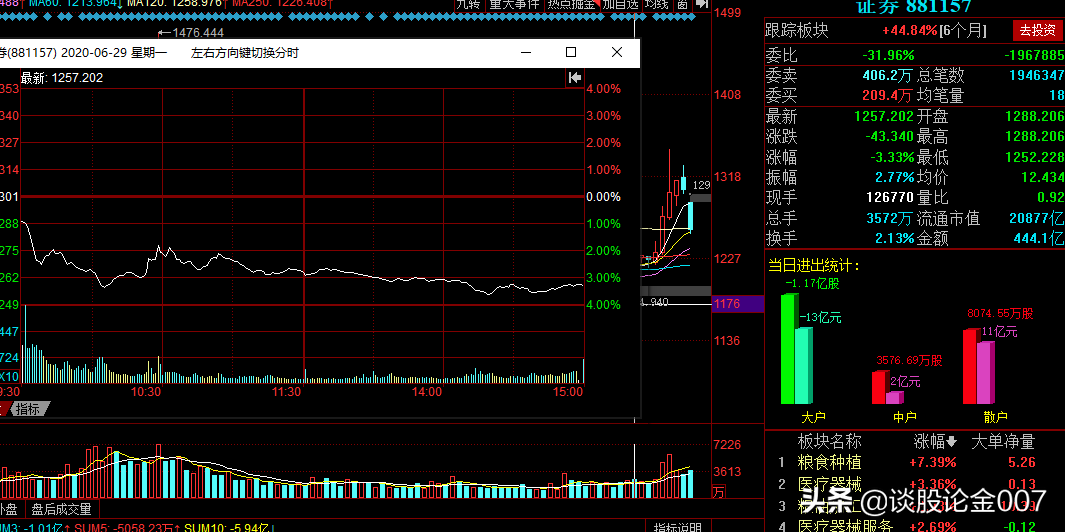
Task: Select the 盘后成交量 tab
Action: tap(60, 509)
